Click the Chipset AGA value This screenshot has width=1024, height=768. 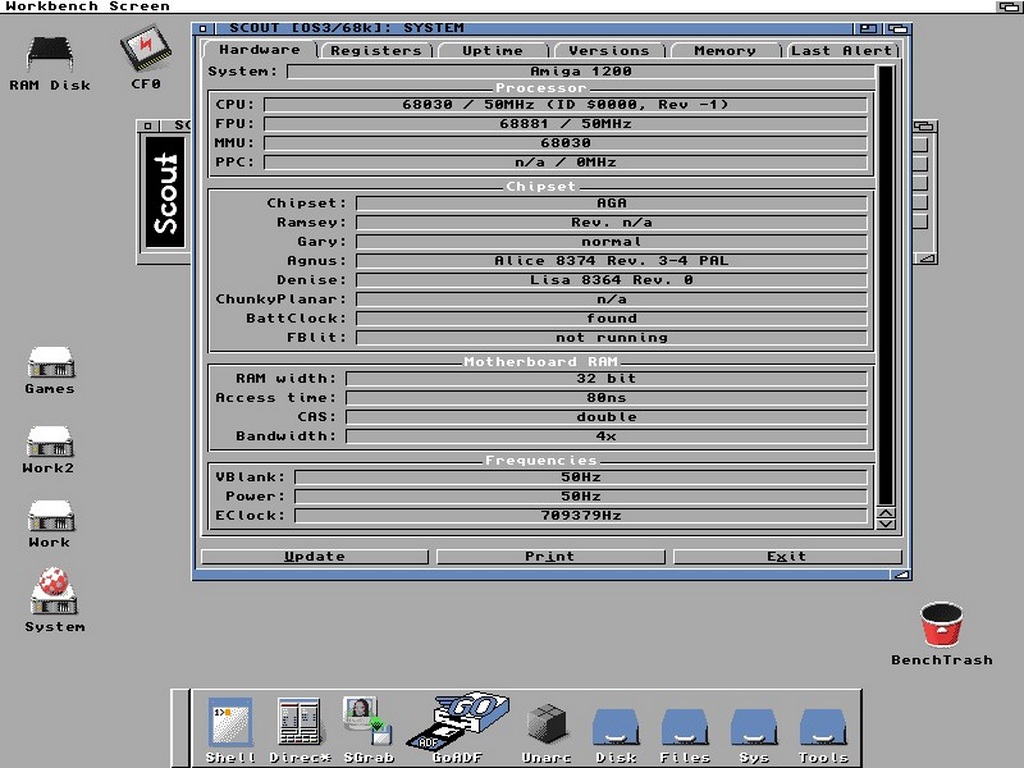(x=611, y=203)
